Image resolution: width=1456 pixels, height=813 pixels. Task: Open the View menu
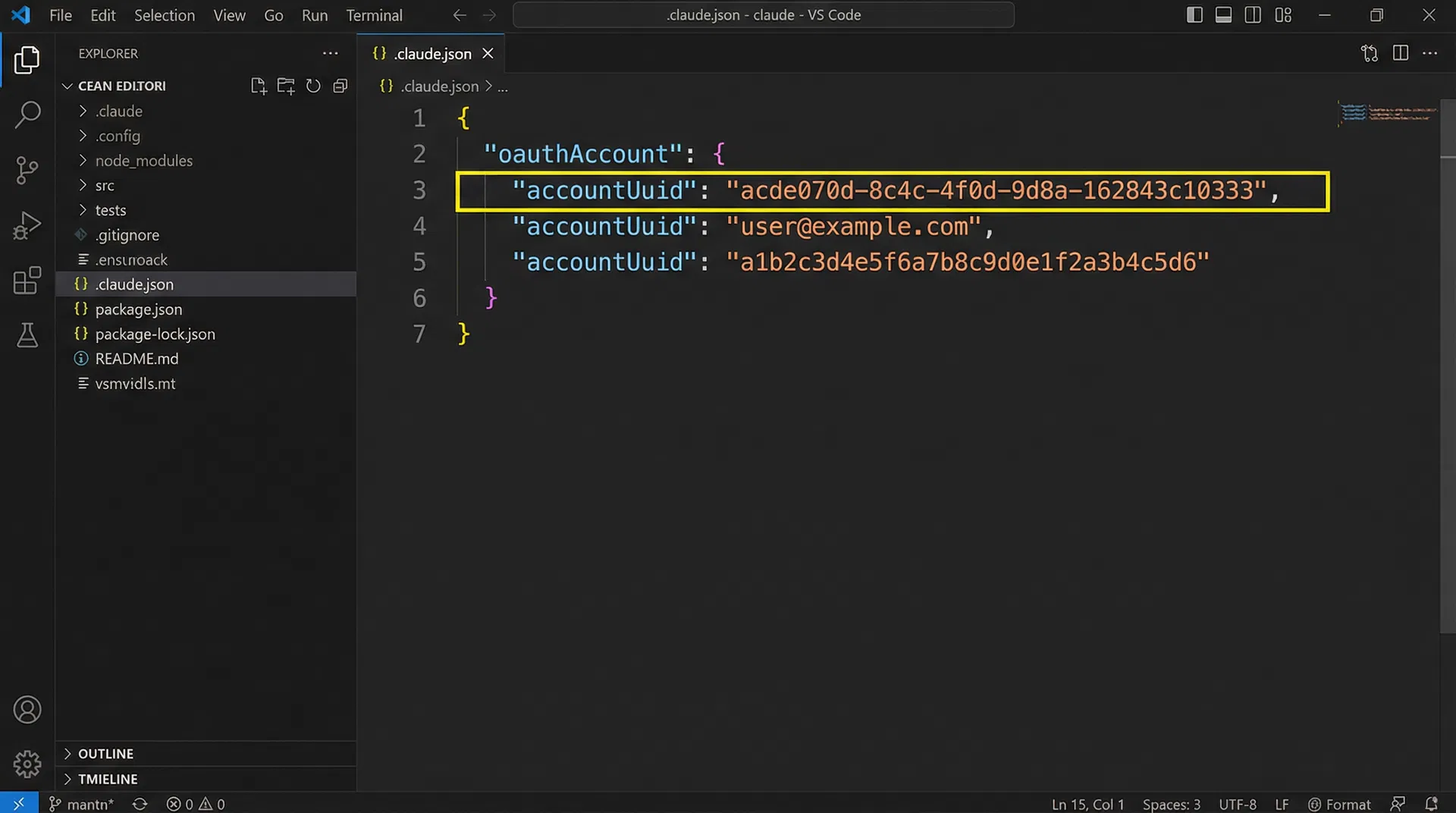point(229,15)
